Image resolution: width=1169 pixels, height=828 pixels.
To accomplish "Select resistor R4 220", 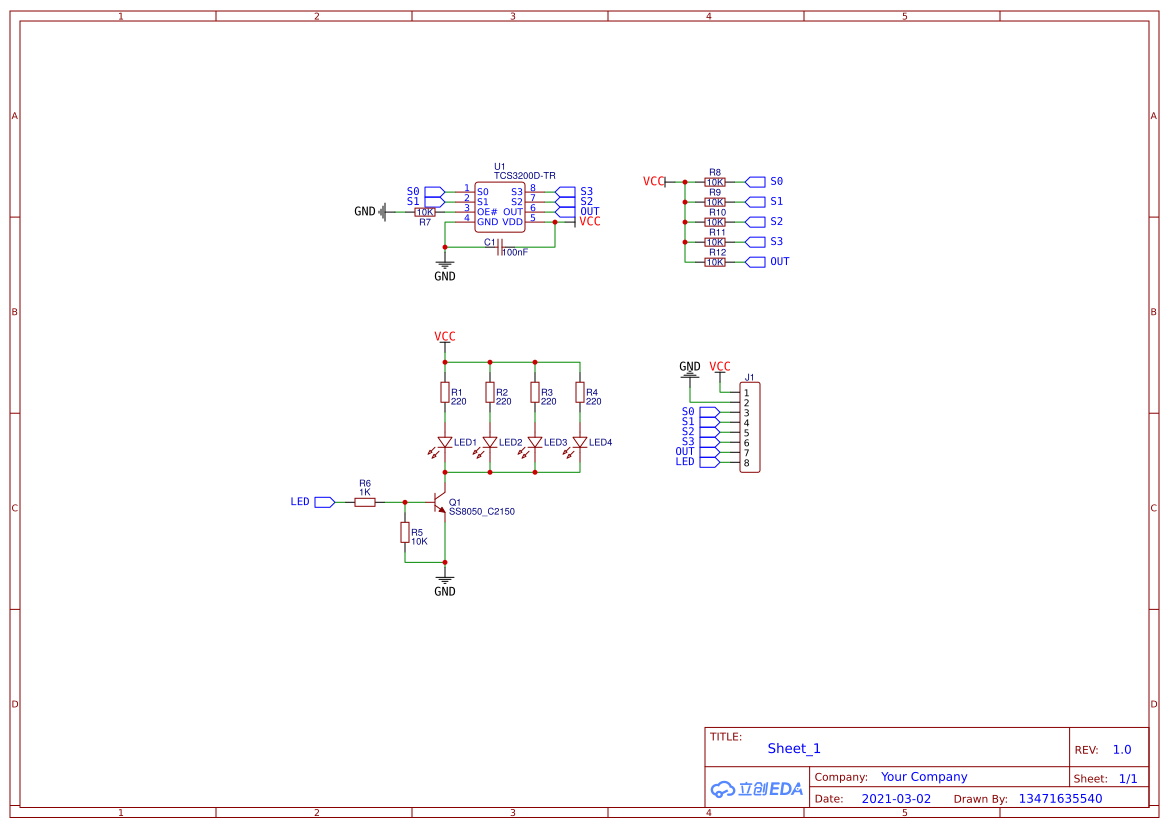I will [x=579, y=393].
